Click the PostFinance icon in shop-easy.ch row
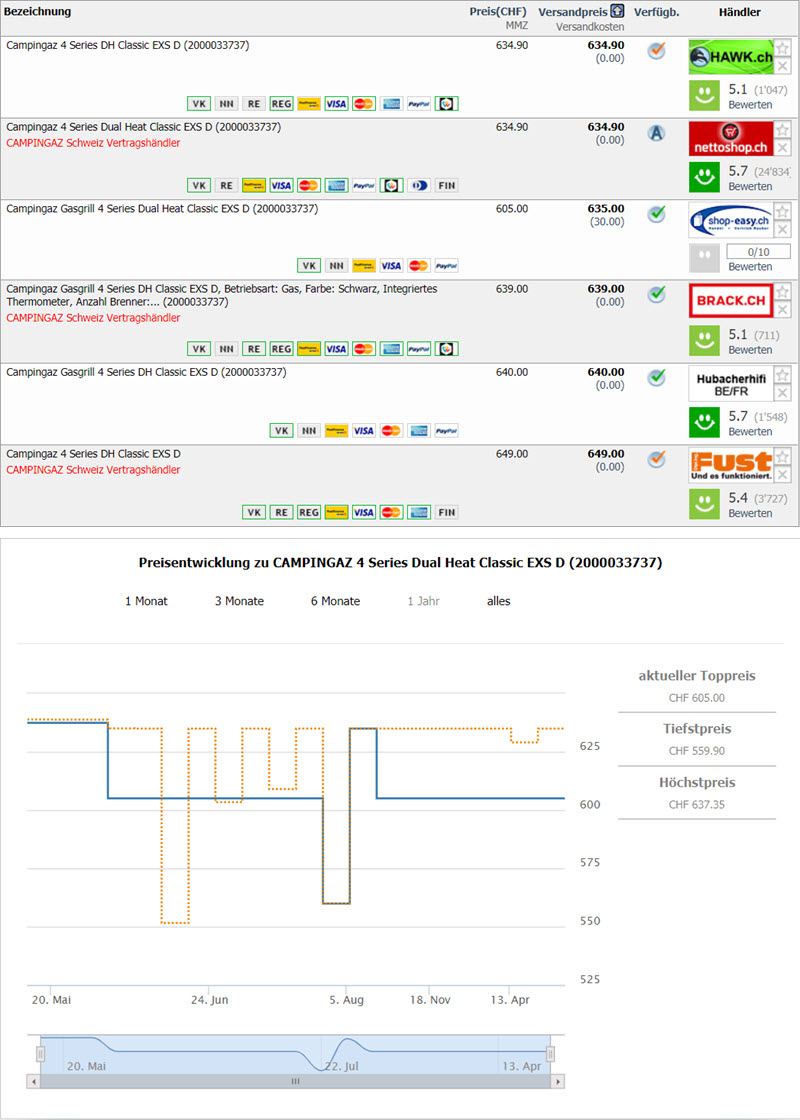This screenshot has height=1120, width=800. pyautogui.click(x=364, y=266)
